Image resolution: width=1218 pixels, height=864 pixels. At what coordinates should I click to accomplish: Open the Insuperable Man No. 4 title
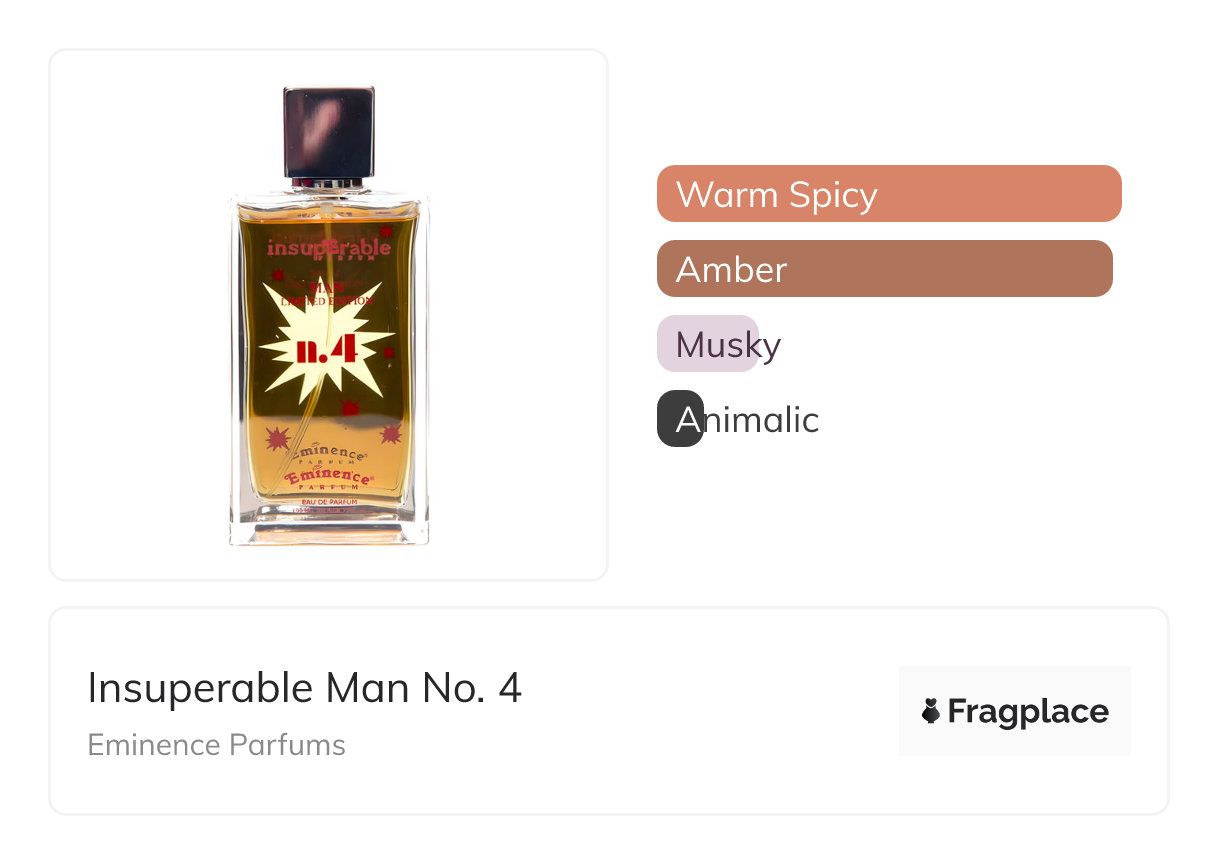coord(305,688)
